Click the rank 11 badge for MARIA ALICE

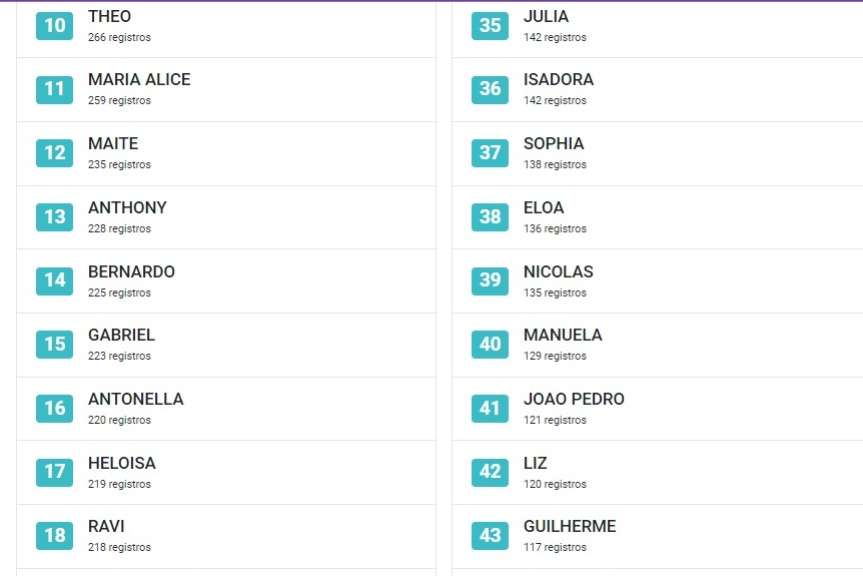tap(54, 89)
